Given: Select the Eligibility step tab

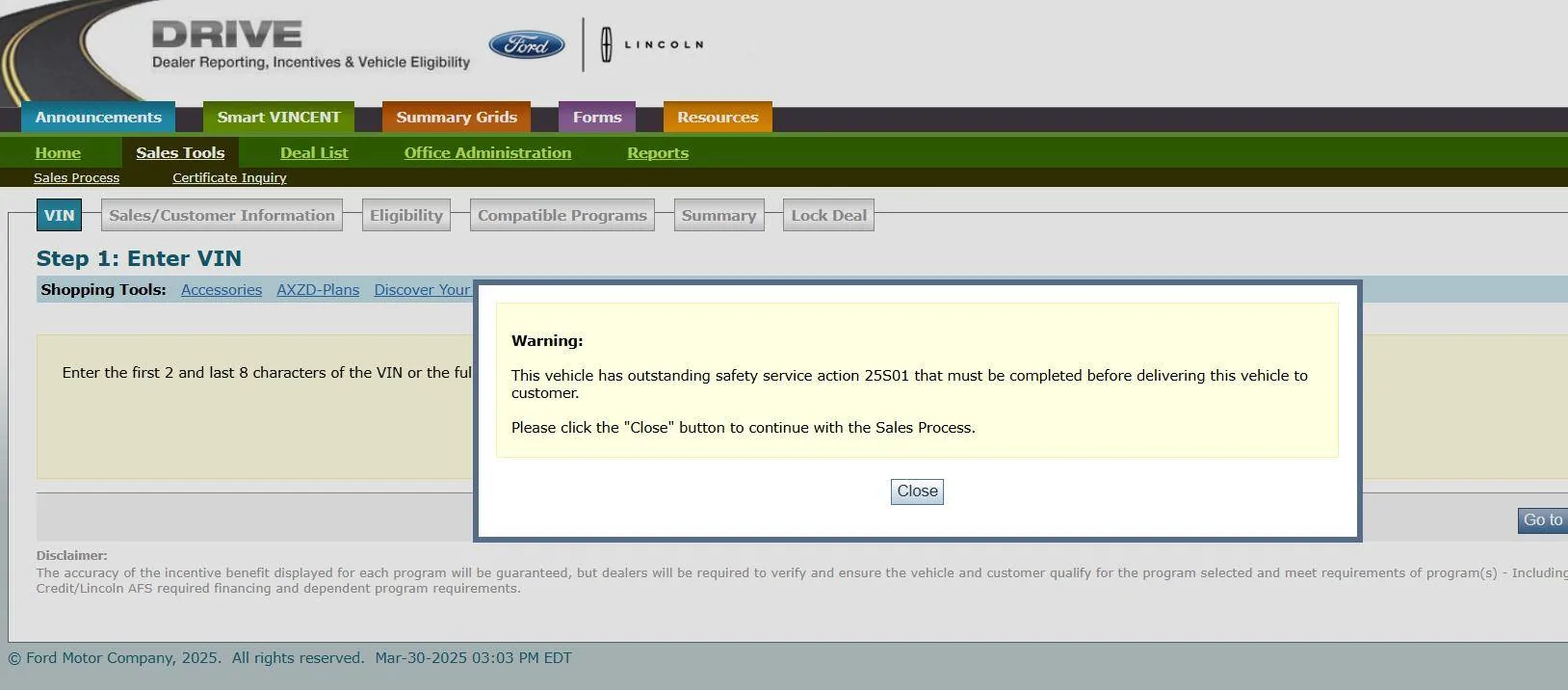Looking at the screenshot, I should [406, 215].
